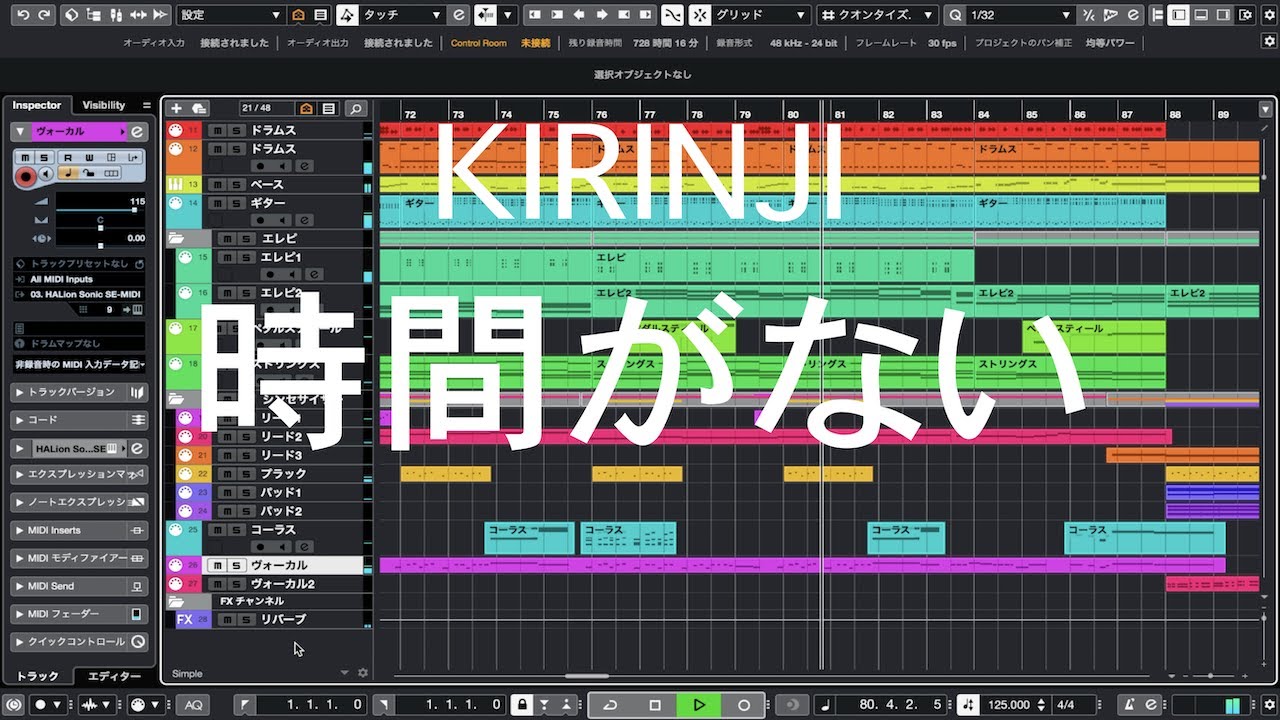Click the Simple track list gear icon
Screen dimensions: 1280x720
click(363, 673)
